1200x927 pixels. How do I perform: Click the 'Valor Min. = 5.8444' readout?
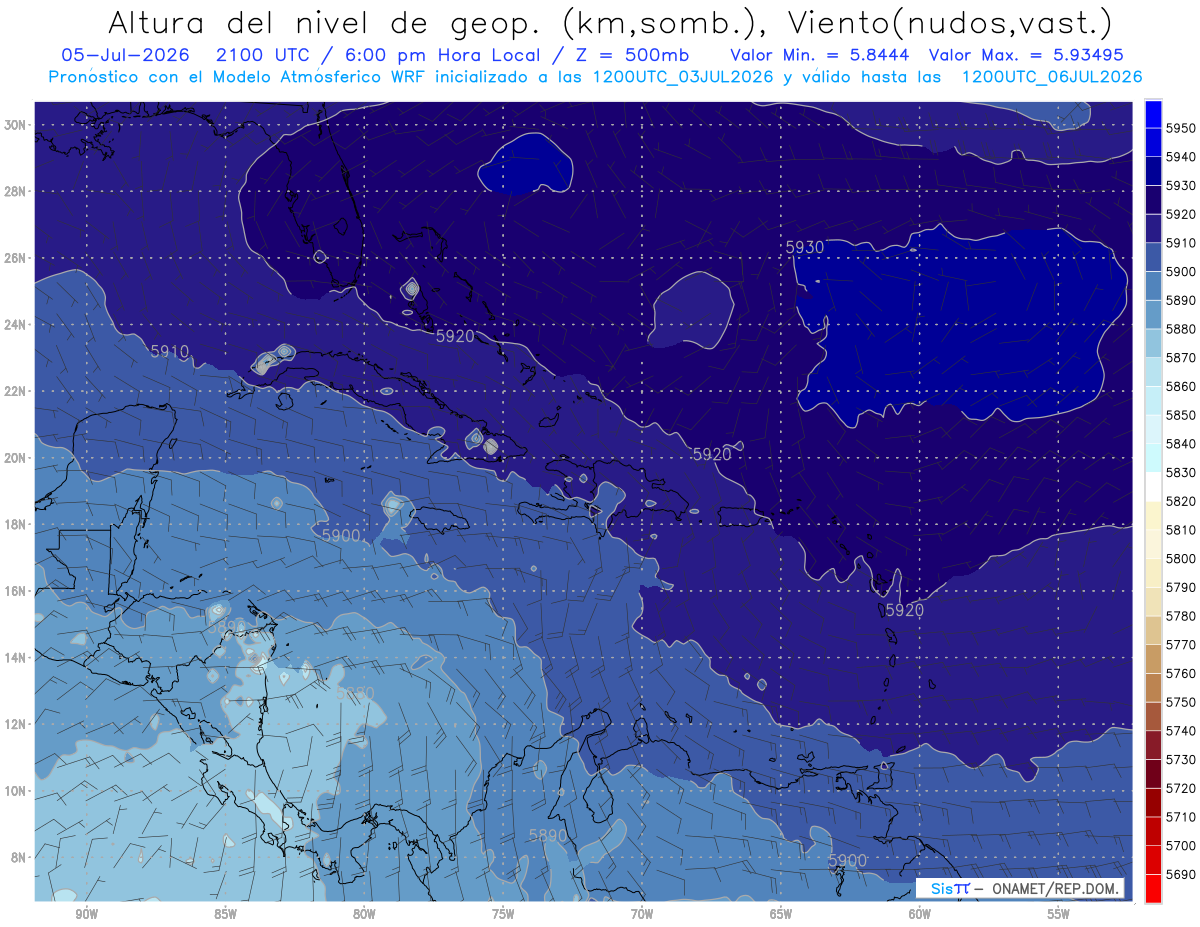[820, 55]
